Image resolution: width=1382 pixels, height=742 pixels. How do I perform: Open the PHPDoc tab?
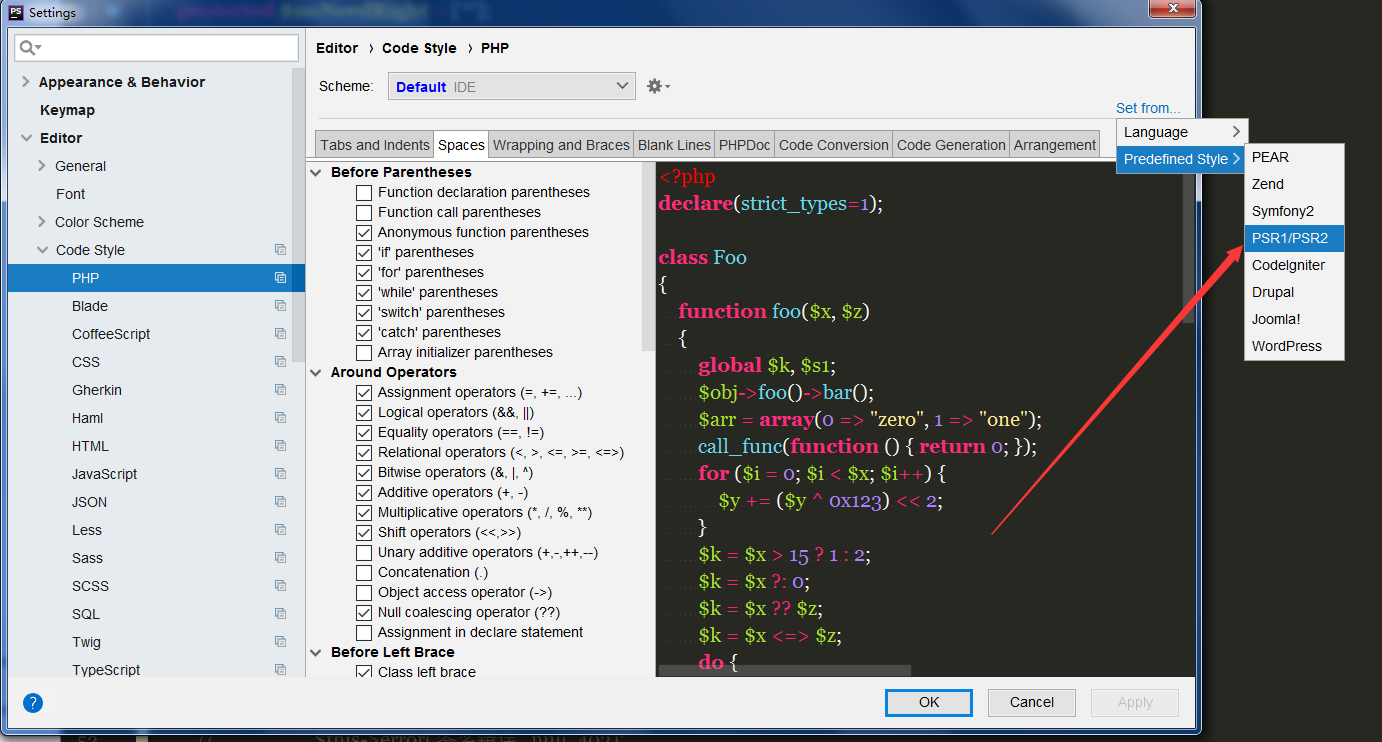click(745, 145)
